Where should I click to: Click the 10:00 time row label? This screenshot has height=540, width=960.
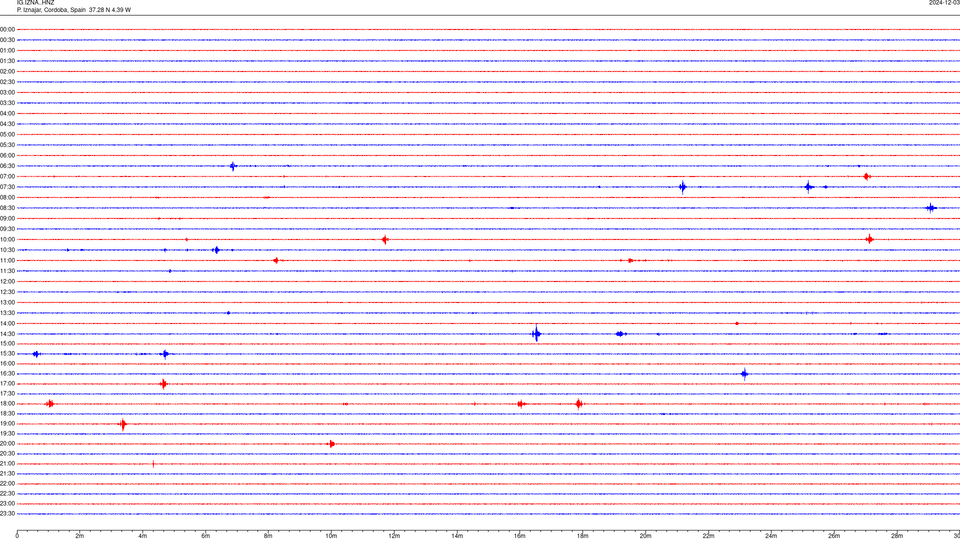pyautogui.click(x=7, y=239)
